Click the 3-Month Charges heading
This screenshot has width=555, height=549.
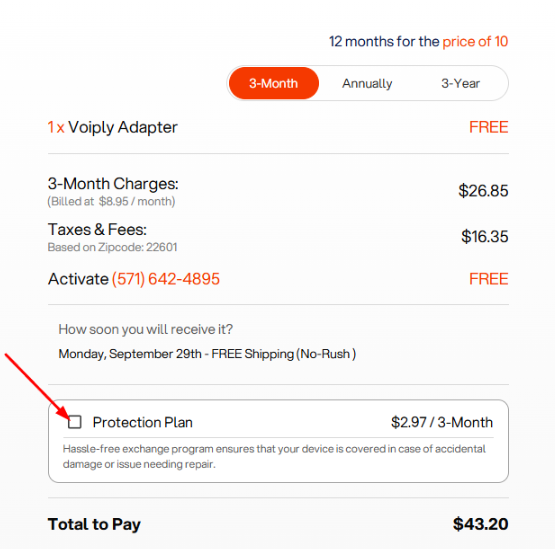113,184
